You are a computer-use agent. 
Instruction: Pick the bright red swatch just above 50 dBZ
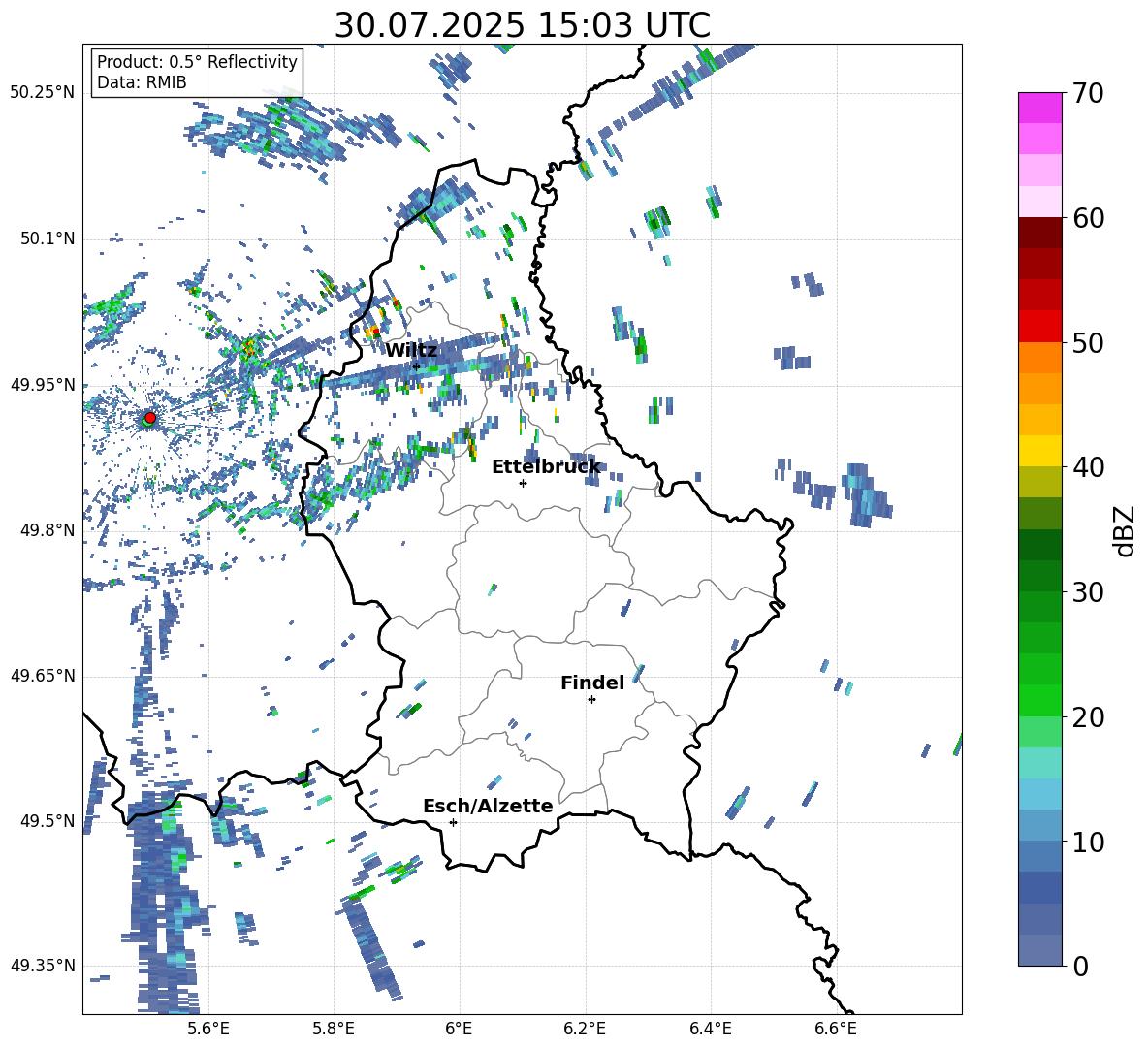click(x=1039, y=327)
